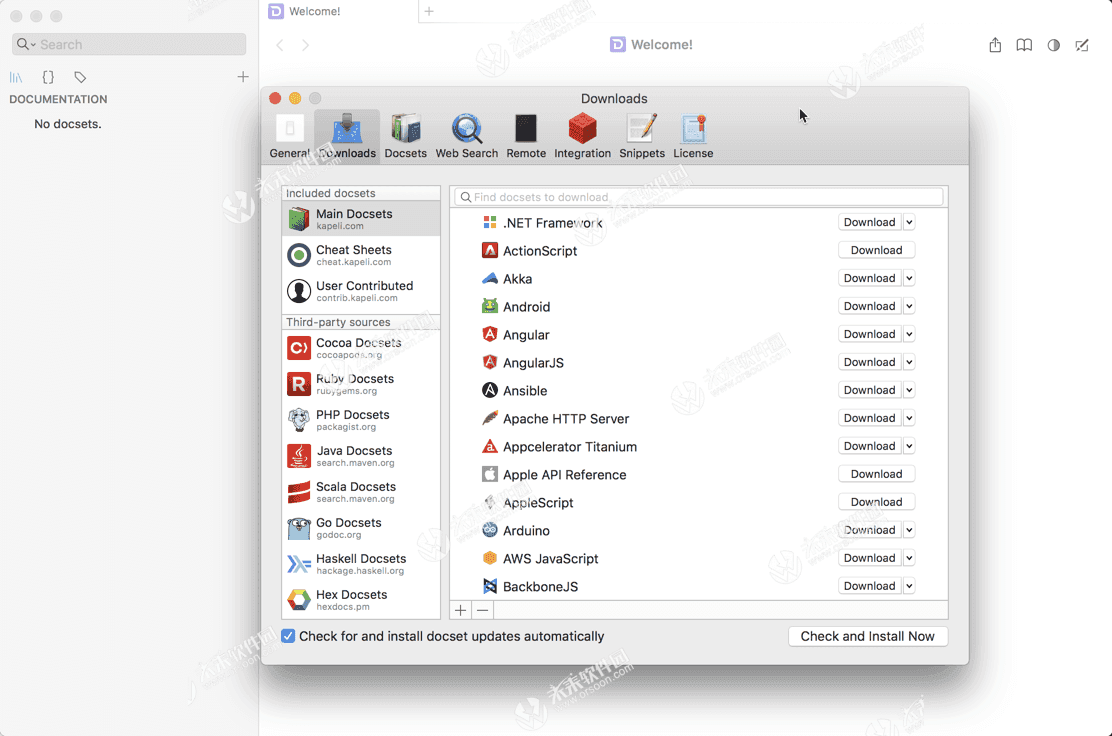Go forward with the right arrow
The height and width of the screenshot is (736, 1112).
click(306, 45)
